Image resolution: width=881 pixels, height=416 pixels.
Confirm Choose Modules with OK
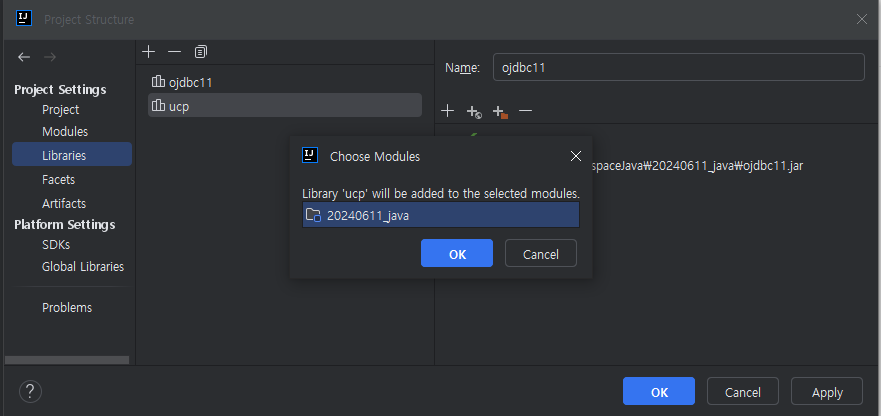(x=457, y=253)
